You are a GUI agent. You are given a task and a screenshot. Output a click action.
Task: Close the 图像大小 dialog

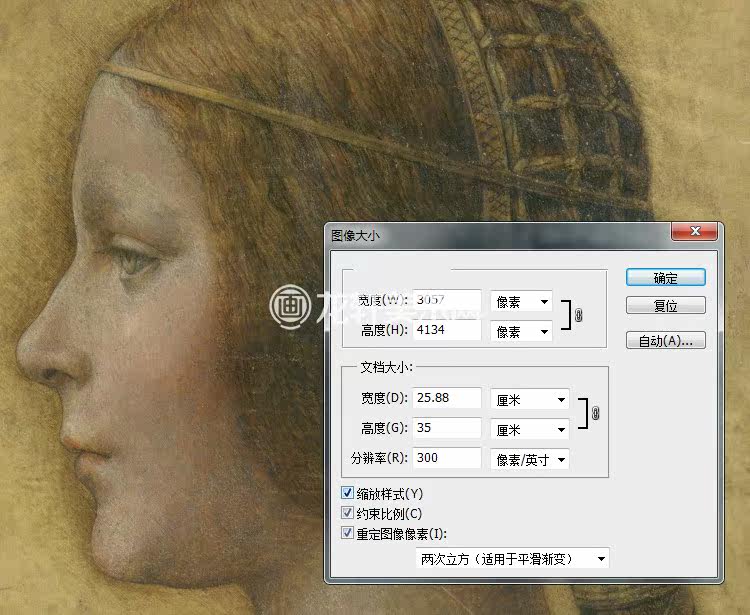click(x=695, y=231)
